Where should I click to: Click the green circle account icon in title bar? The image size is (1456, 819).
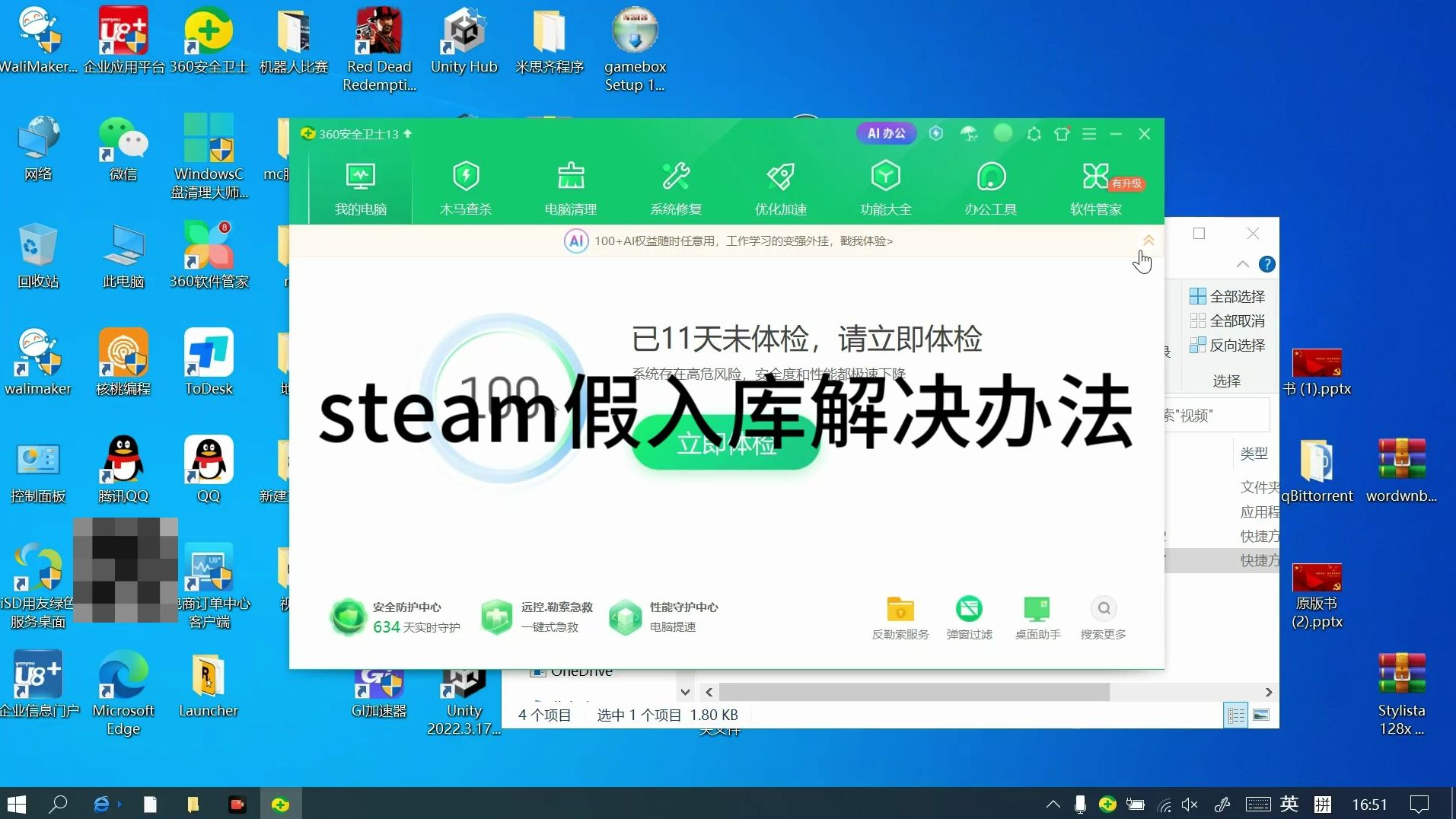pos(1003,133)
